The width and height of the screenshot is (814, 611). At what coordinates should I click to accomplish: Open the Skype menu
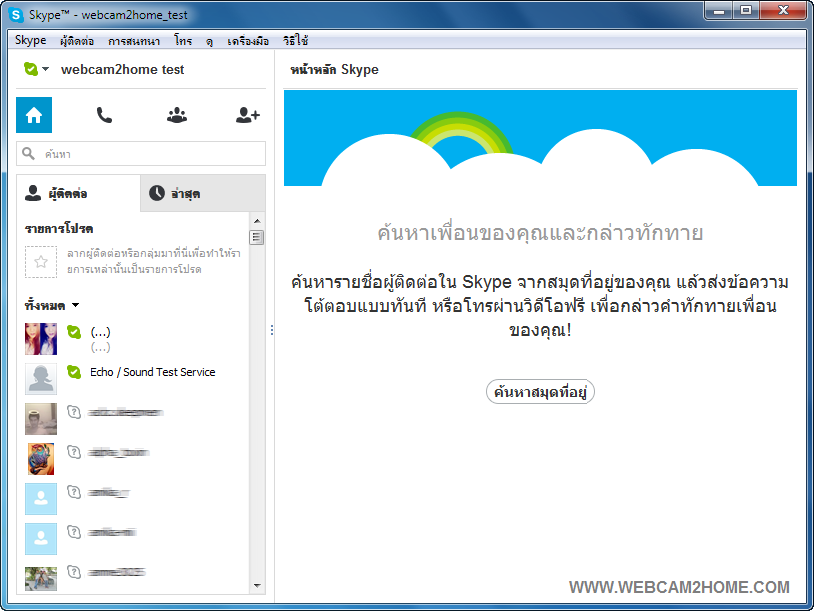30,41
